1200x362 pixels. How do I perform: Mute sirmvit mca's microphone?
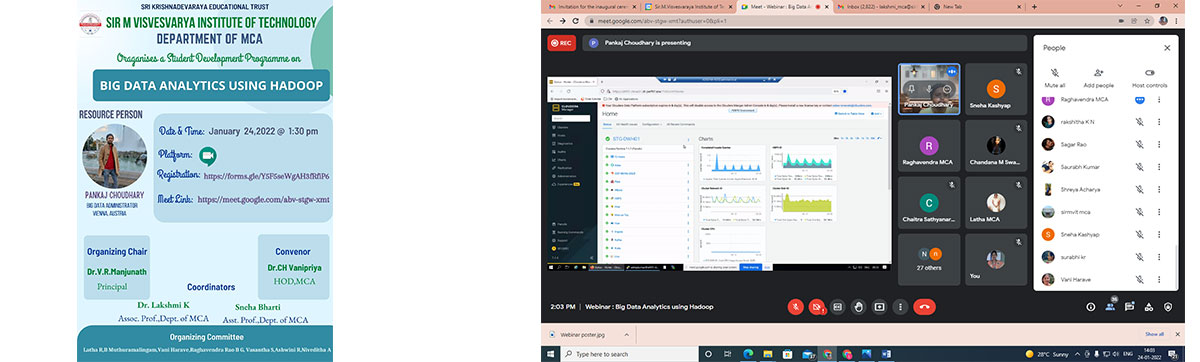(x=1140, y=212)
